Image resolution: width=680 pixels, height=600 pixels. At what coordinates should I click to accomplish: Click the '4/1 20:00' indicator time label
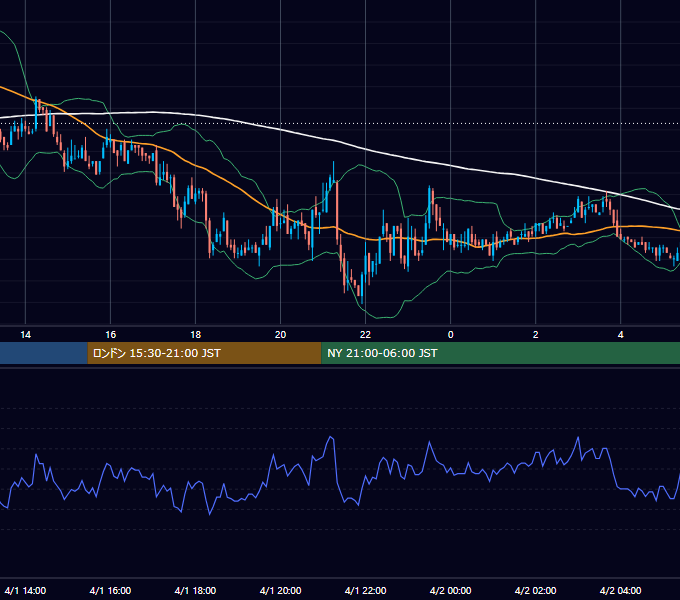[x=281, y=591]
